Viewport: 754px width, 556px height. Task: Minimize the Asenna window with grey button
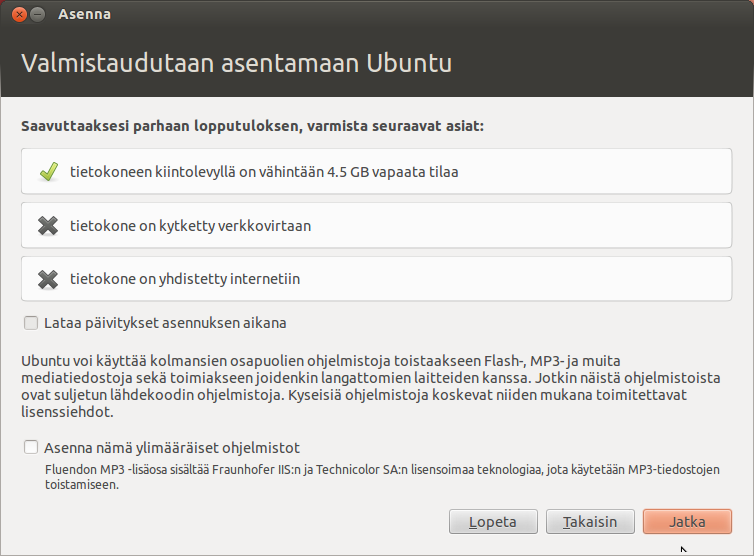point(38,14)
